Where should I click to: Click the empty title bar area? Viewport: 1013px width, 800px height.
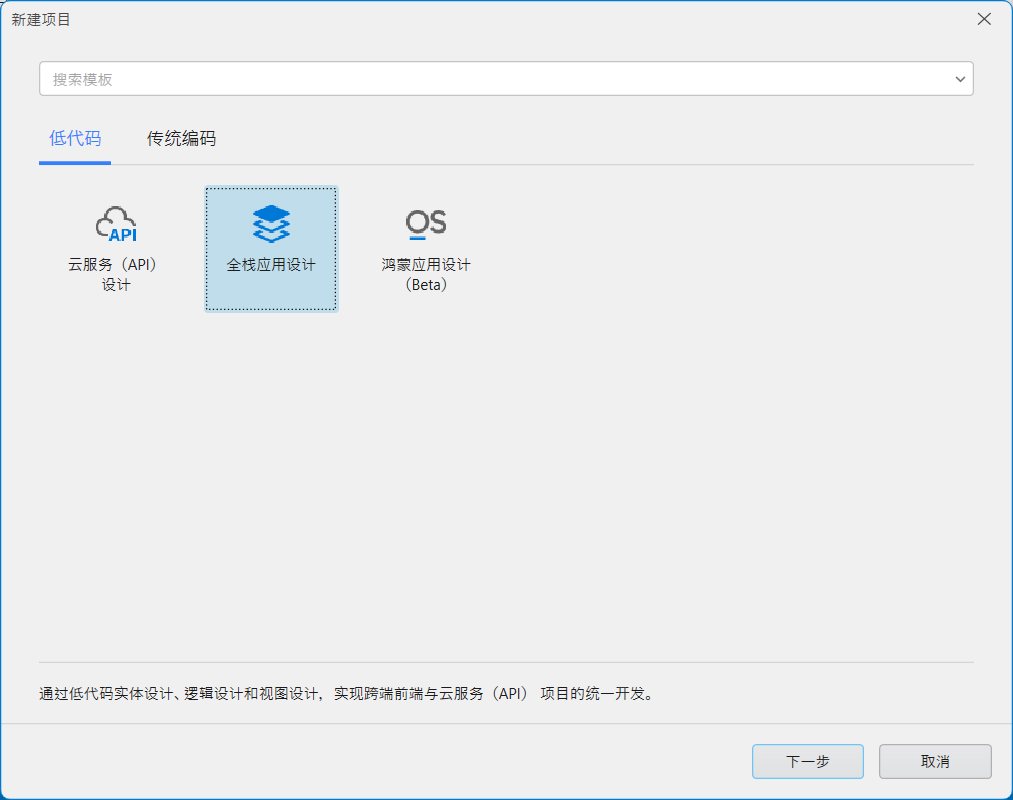[x=500, y=19]
